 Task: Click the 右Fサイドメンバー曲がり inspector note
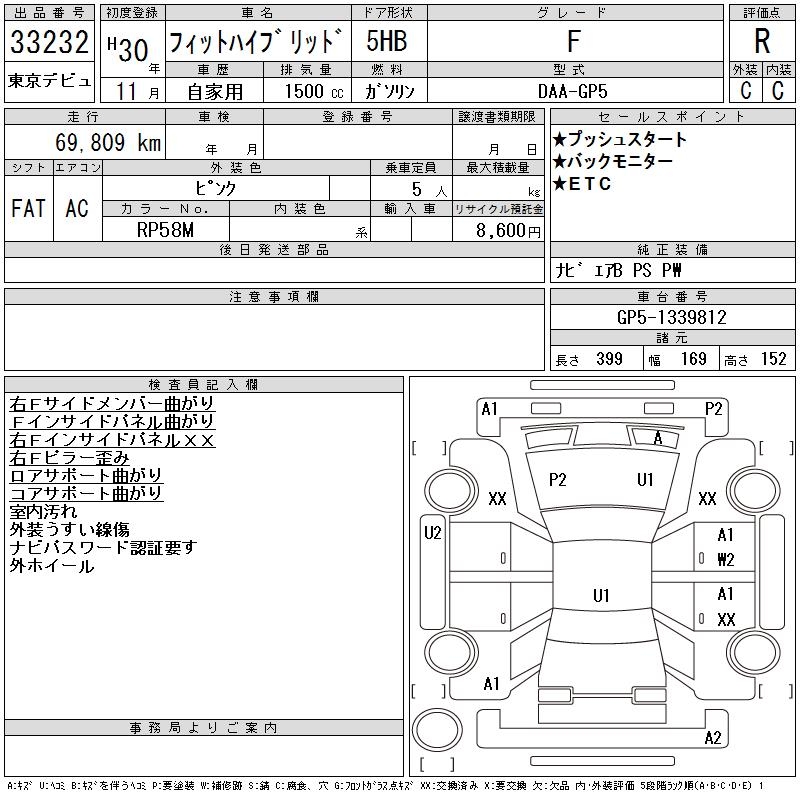(112, 404)
